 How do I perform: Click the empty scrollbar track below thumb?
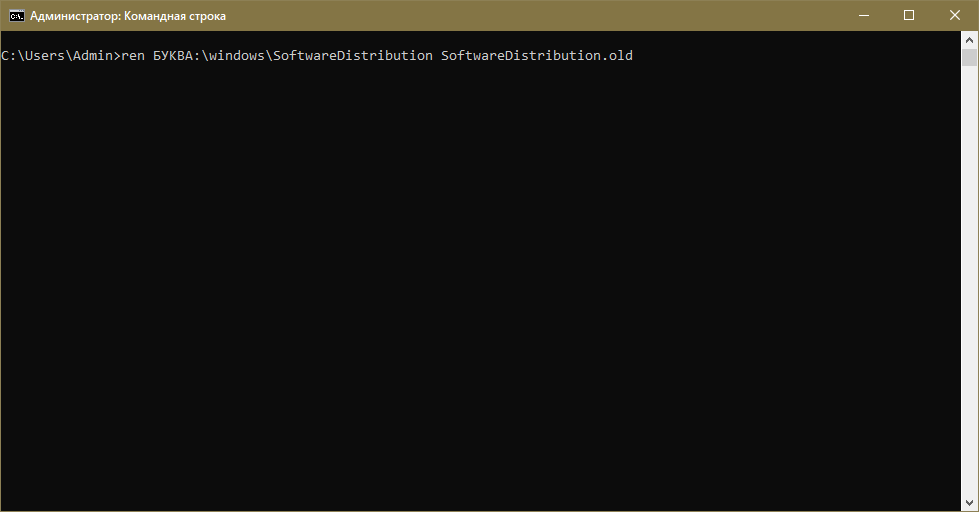969,300
